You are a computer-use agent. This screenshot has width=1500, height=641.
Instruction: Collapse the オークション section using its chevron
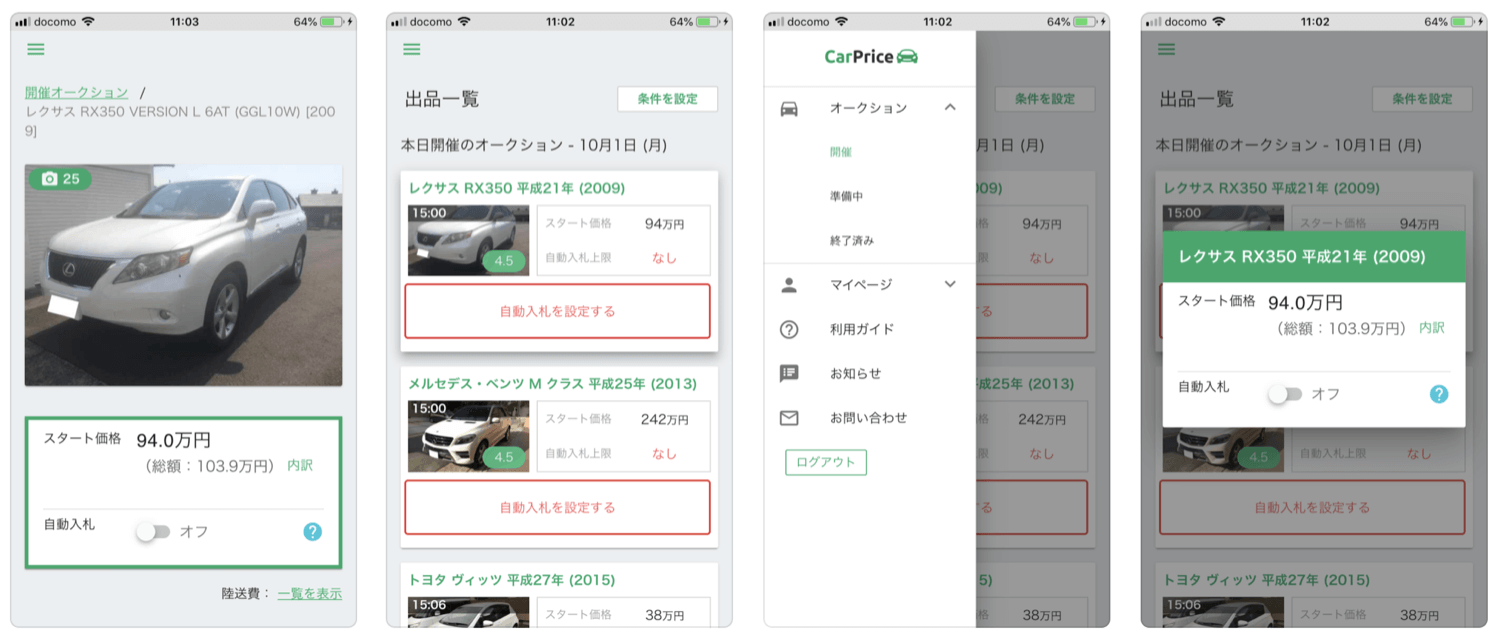coord(950,108)
